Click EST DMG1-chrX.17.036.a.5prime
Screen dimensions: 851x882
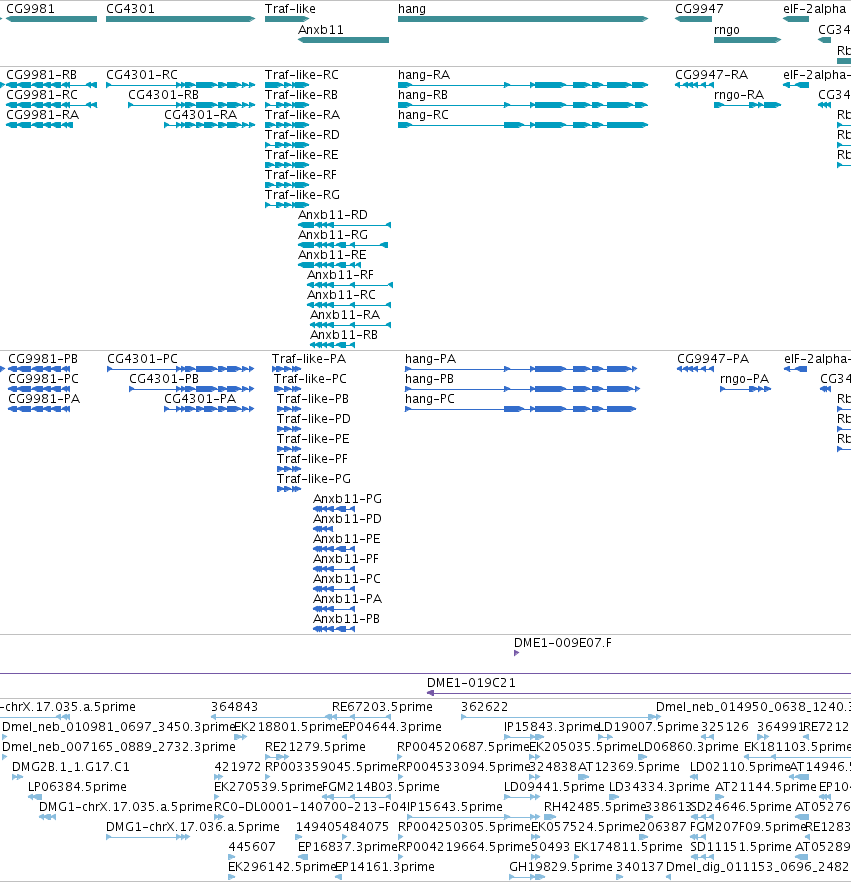pos(148,837)
